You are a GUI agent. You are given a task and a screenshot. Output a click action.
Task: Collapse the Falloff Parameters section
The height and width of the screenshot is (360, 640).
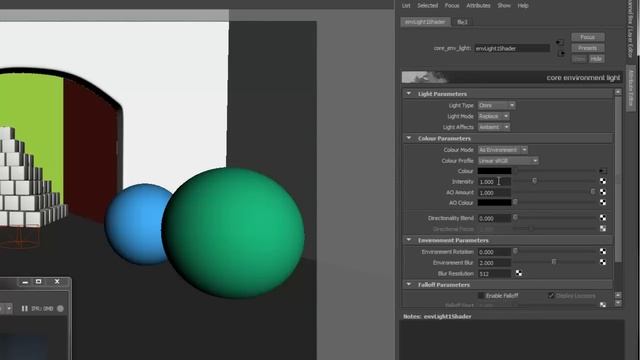tap(409, 284)
